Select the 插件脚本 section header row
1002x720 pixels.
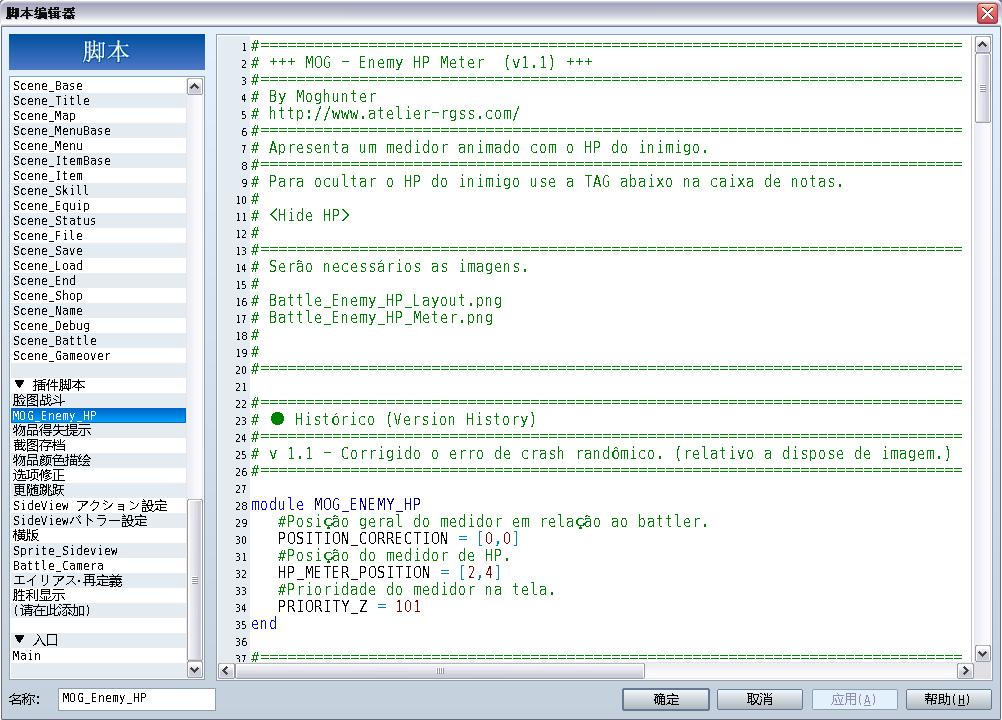98,385
